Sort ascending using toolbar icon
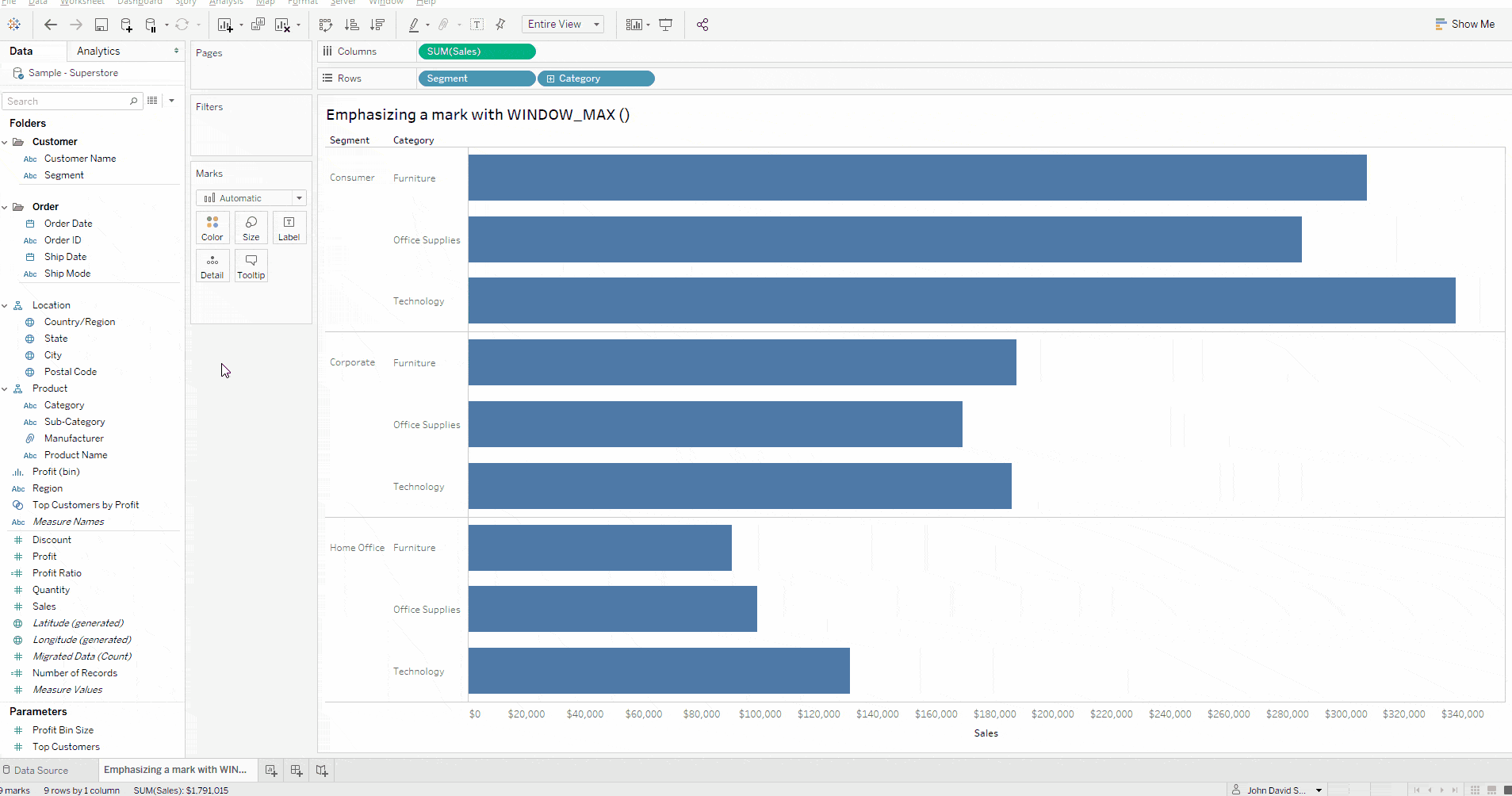The width and height of the screenshot is (1512, 796). [x=352, y=25]
